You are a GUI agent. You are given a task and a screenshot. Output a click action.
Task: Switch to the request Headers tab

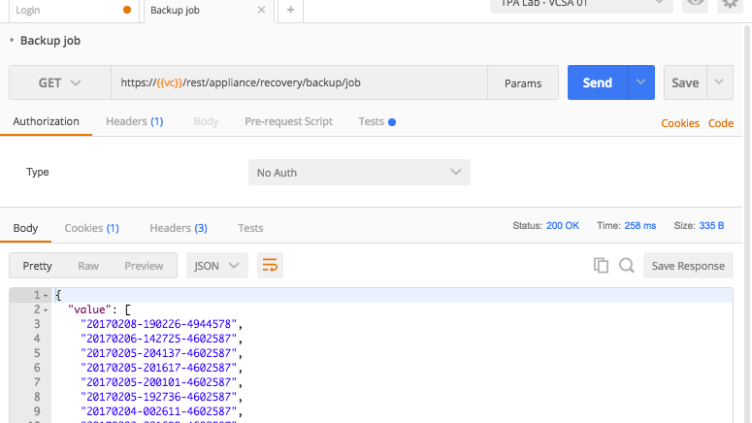pos(134,122)
